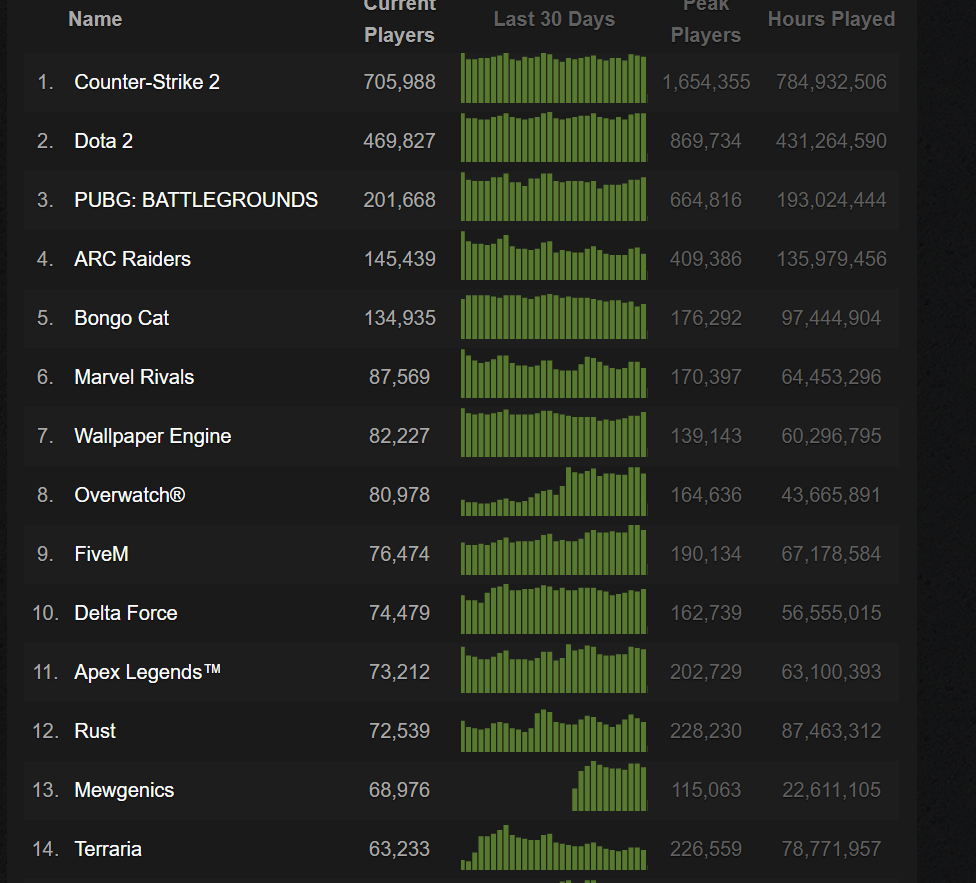This screenshot has height=883, width=976.
Task: Click Overwatch® 30-day player chart
Action: (x=554, y=492)
